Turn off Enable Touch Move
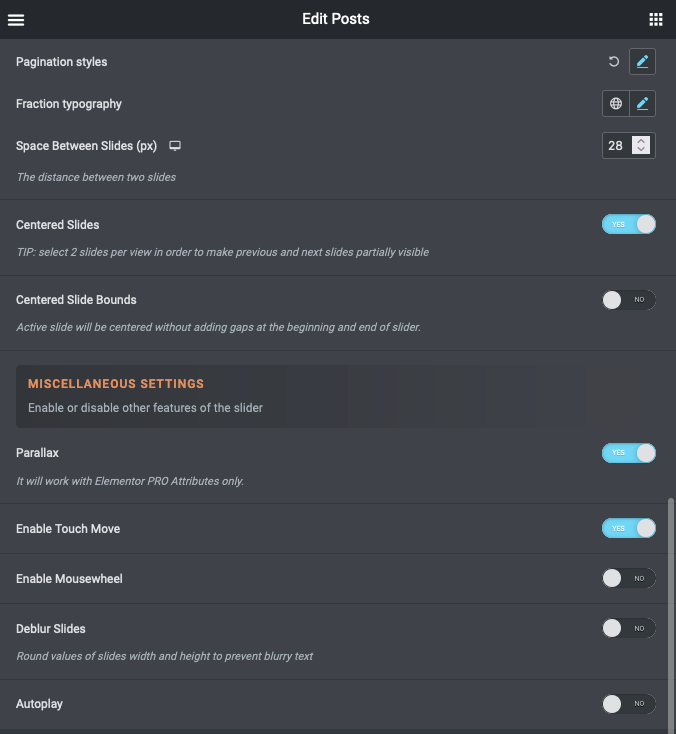This screenshot has height=734, width=676. pyautogui.click(x=629, y=528)
